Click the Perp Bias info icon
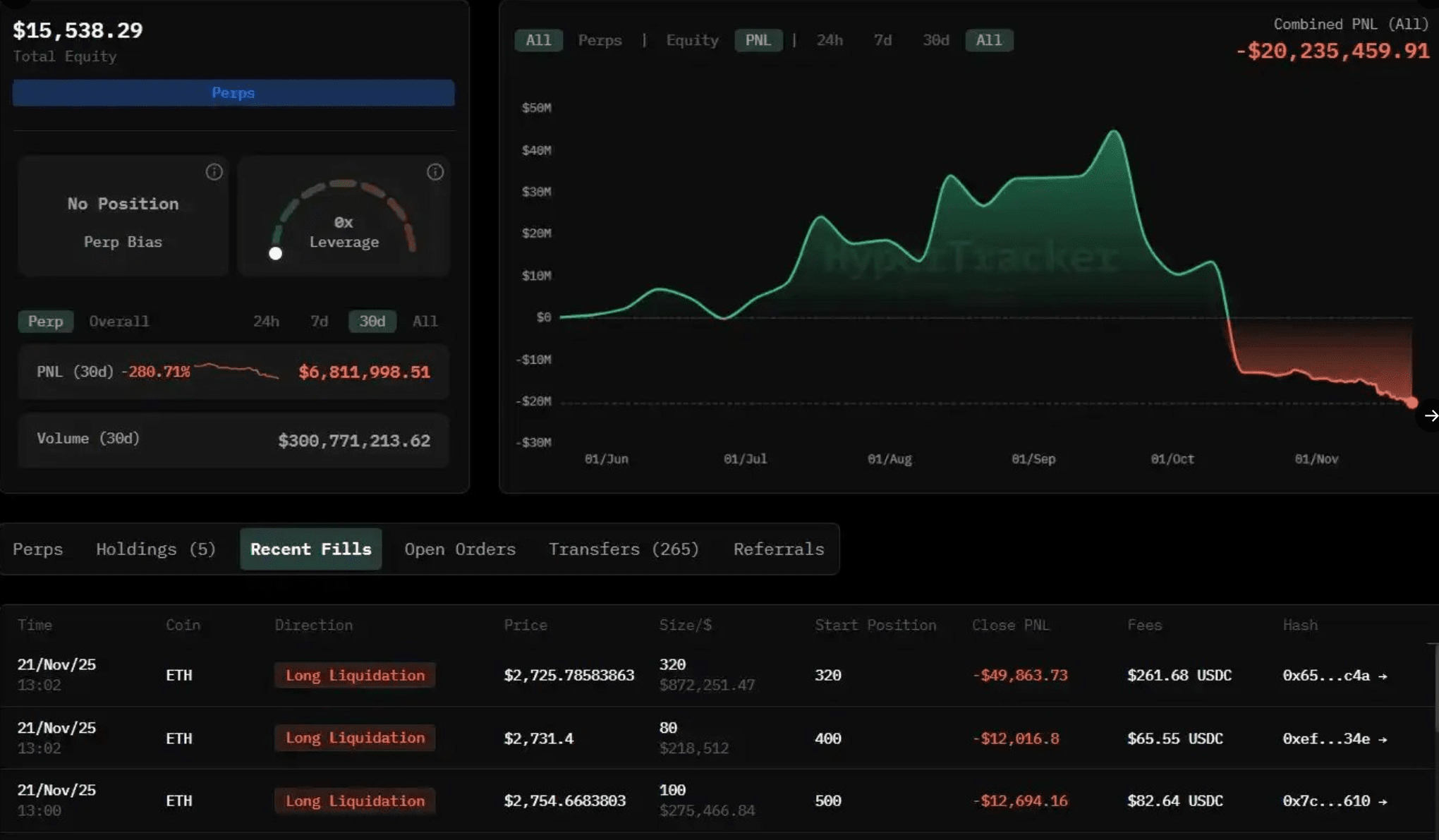Image resolution: width=1439 pixels, height=840 pixels. (x=214, y=172)
